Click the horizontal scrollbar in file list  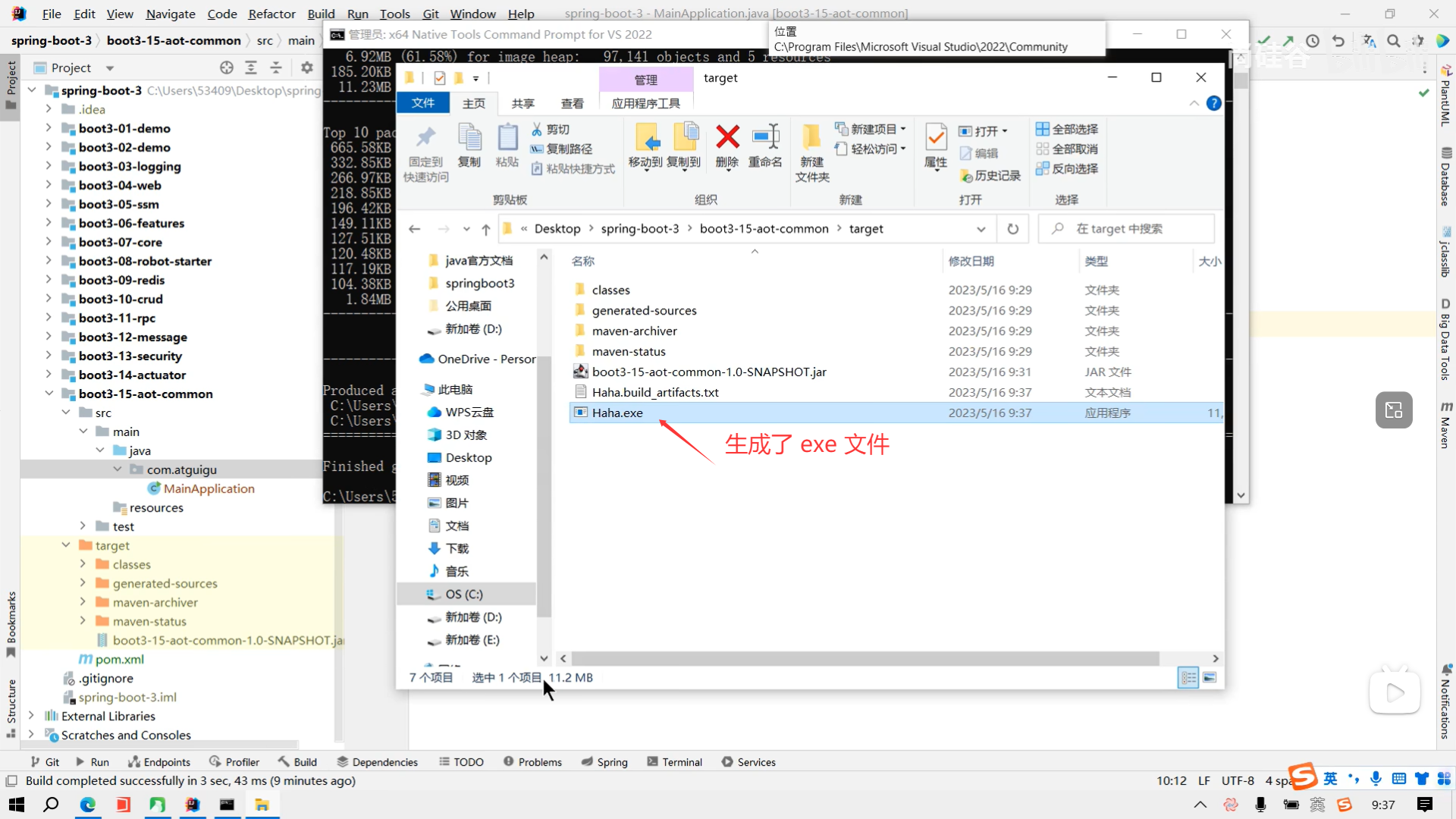pyautogui.click(x=864, y=658)
